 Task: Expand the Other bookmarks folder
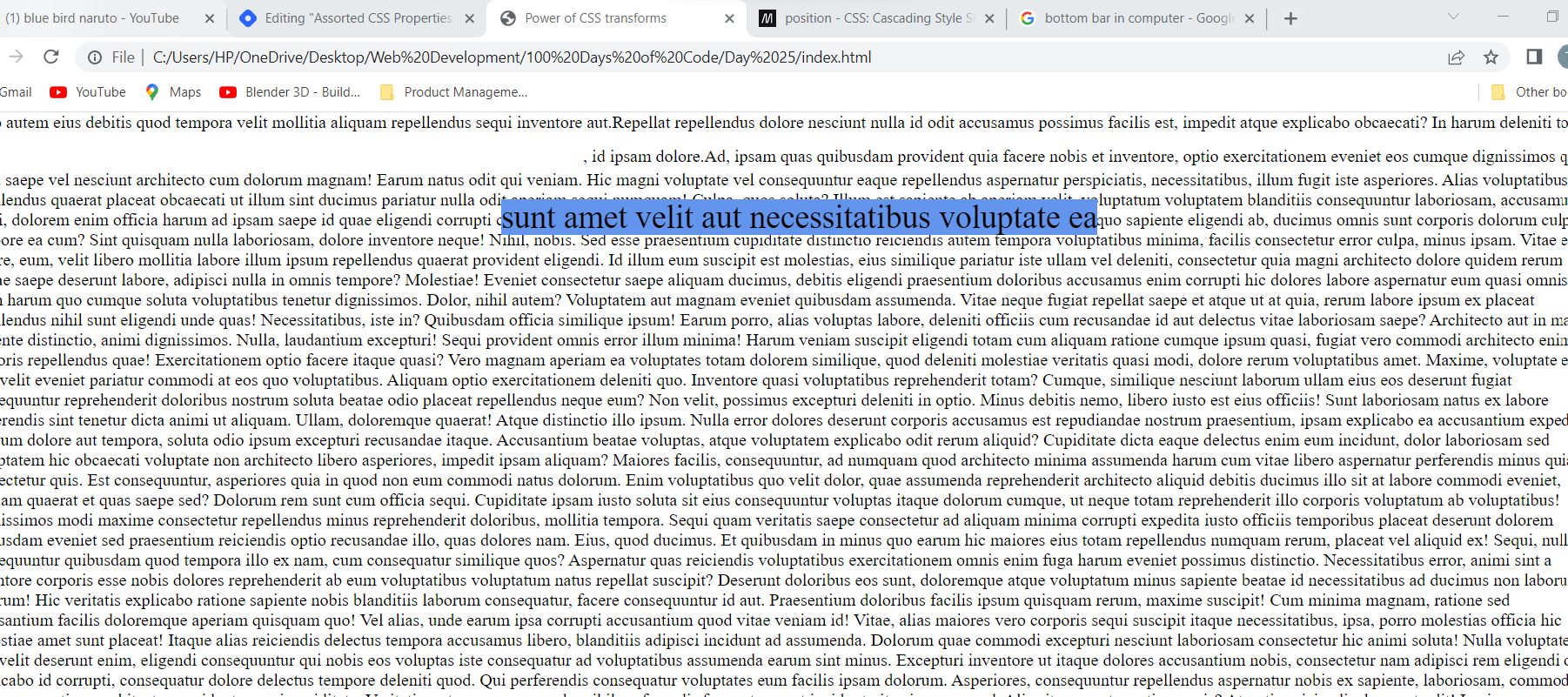(1528, 92)
